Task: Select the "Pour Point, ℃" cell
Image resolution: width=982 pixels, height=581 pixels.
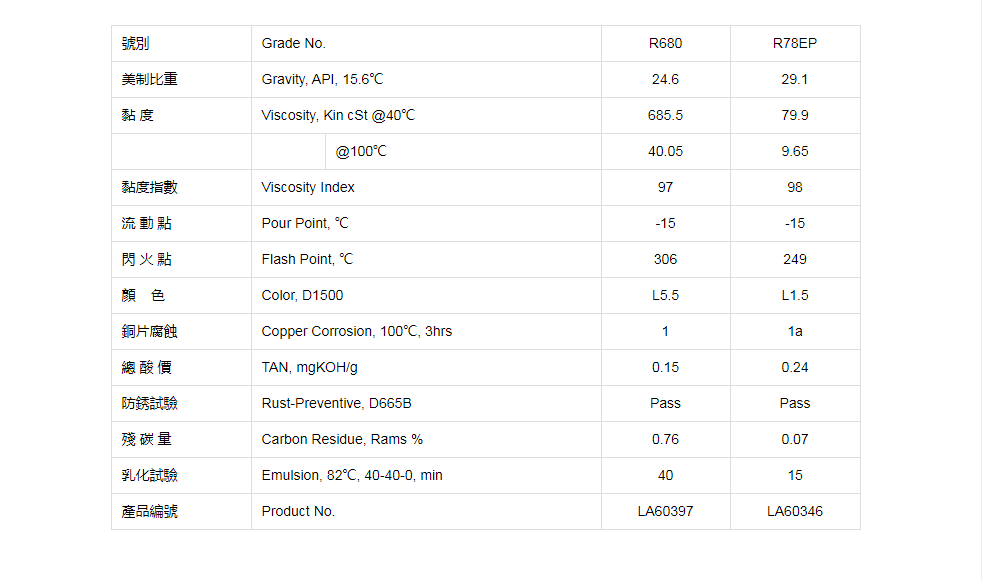Action: [305, 223]
